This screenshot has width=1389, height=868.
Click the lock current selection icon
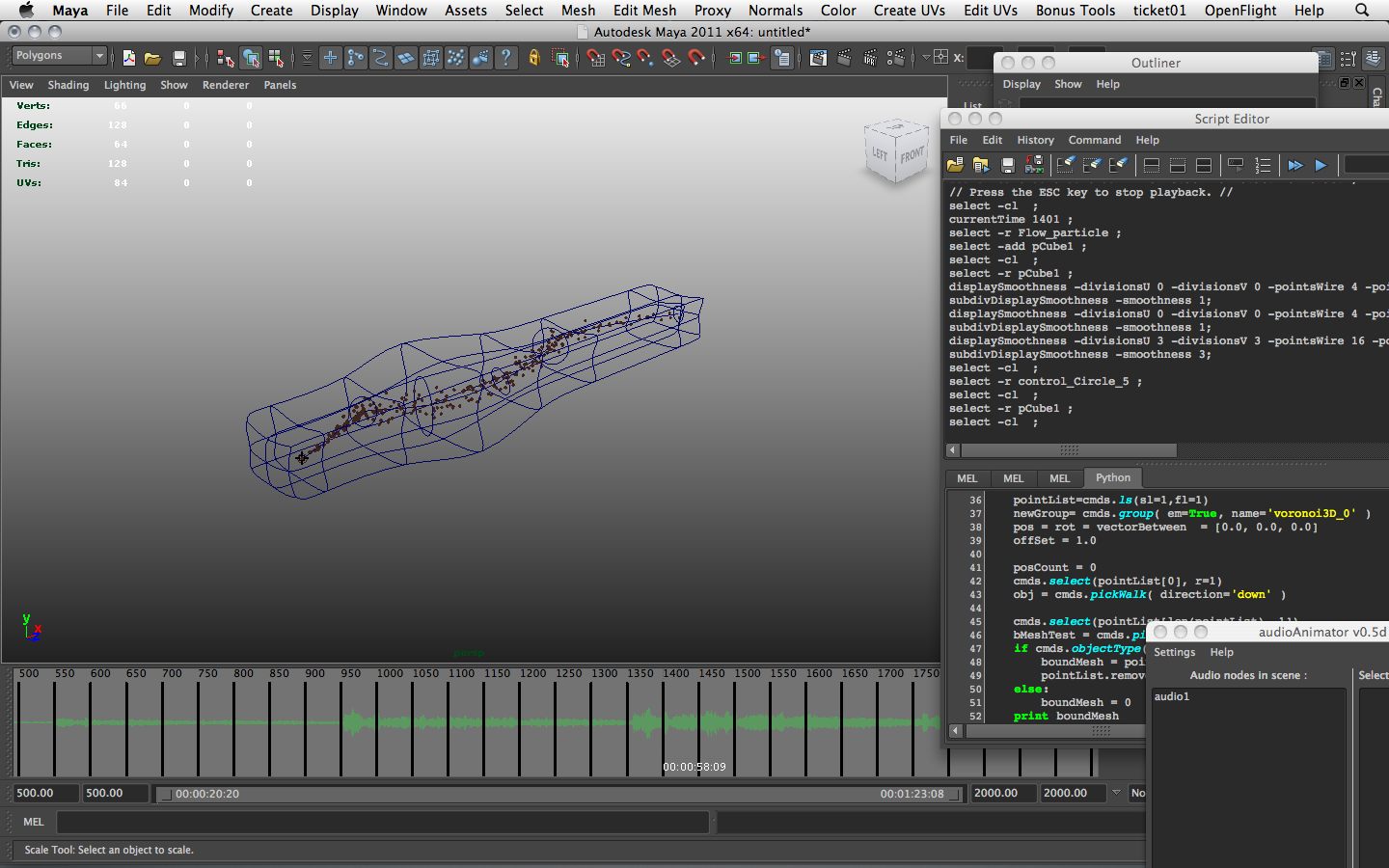[534, 59]
